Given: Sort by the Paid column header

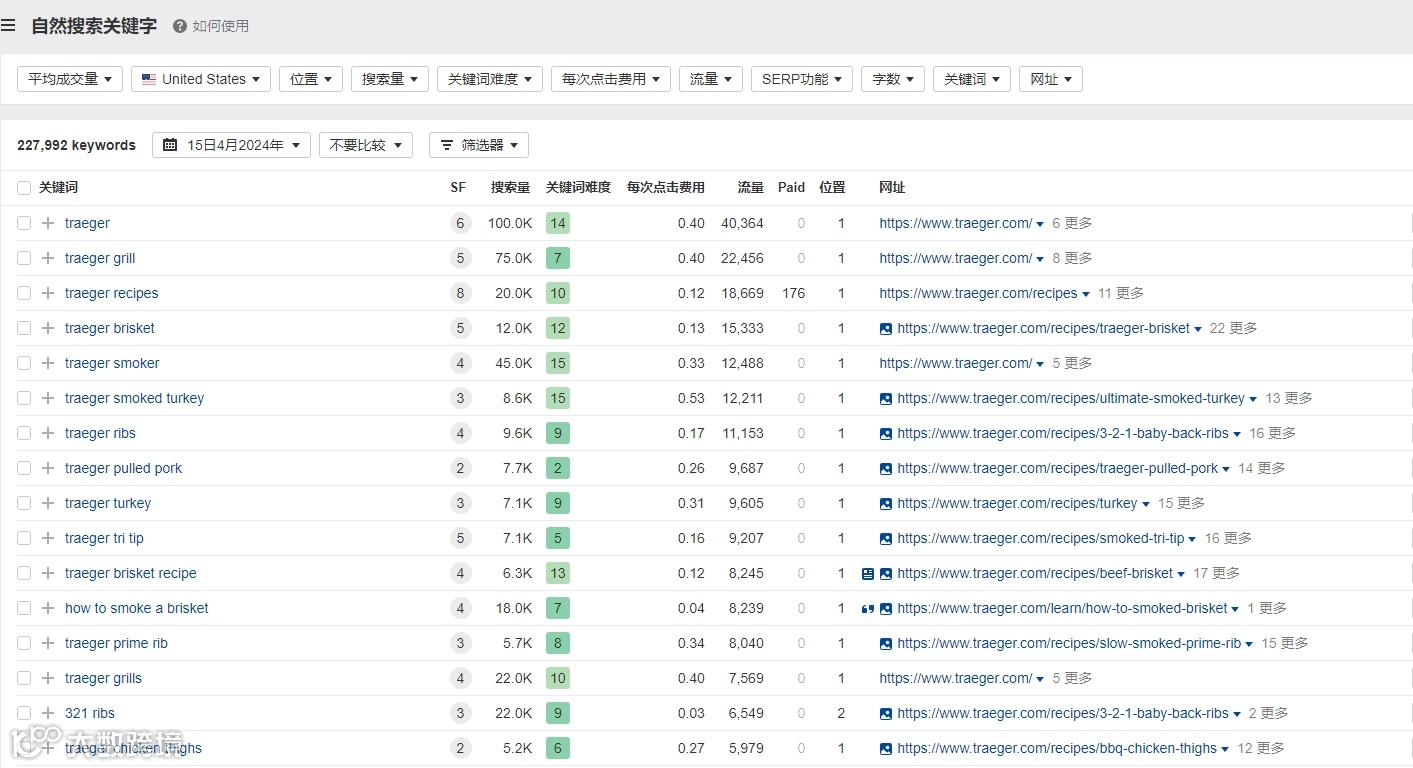Looking at the screenshot, I should 792,187.
